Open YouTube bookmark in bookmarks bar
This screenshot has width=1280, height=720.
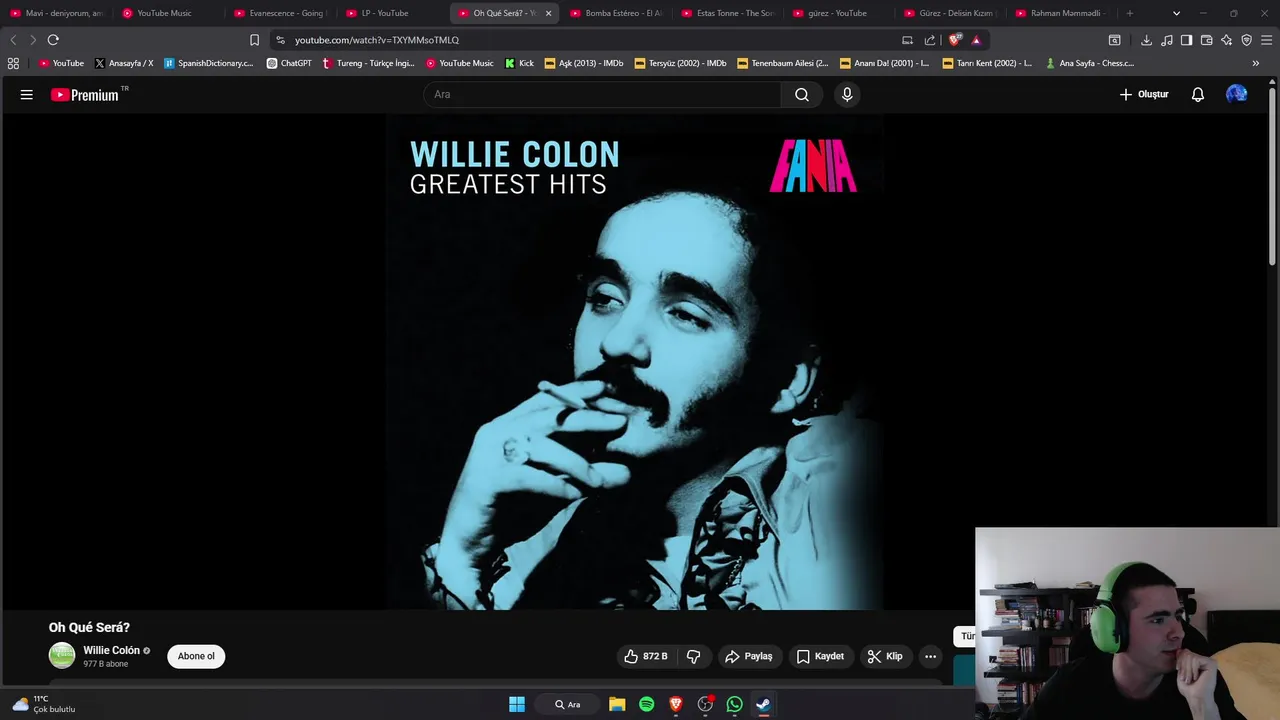(61, 63)
